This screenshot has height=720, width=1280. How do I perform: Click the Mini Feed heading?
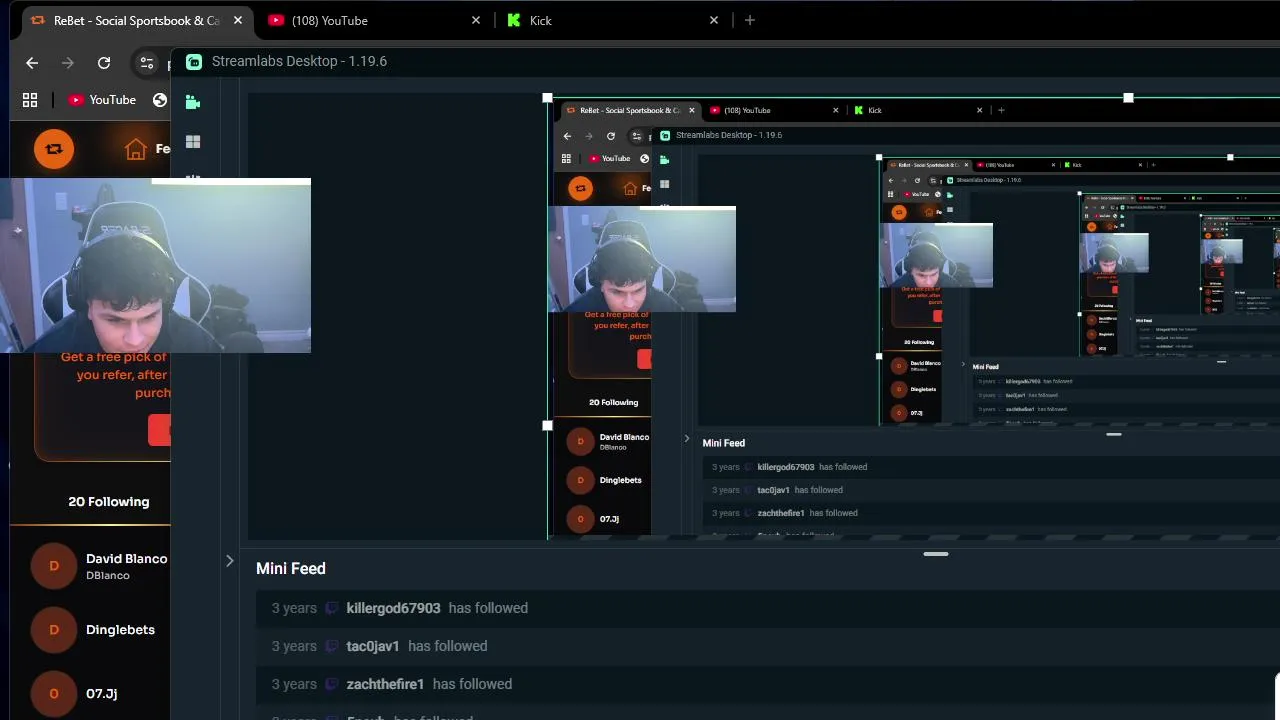(x=291, y=568)
